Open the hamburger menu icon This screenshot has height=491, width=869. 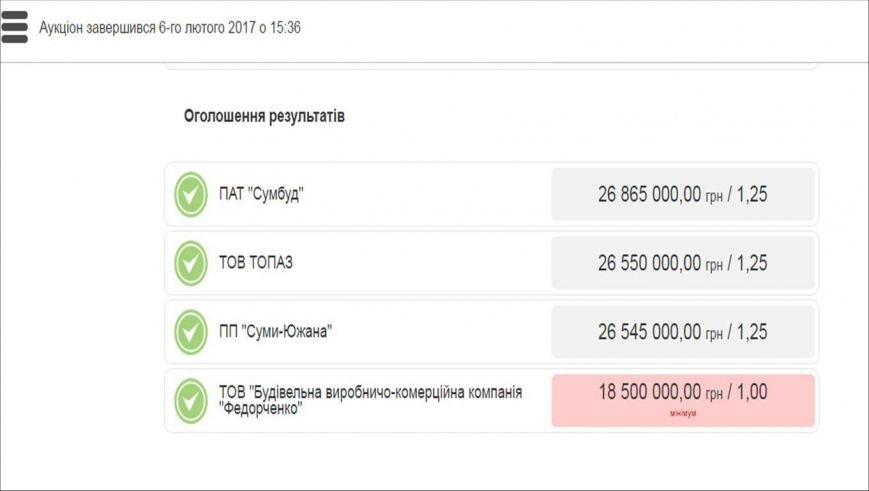click(14, 27)
